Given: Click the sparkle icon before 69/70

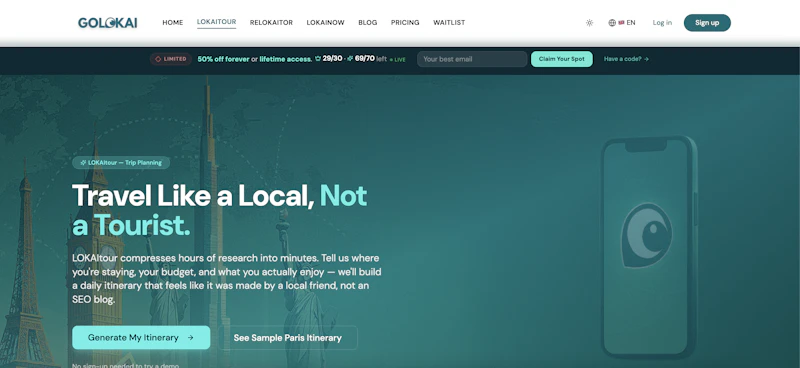Looking at the screenshot, I should pos(350,59).
